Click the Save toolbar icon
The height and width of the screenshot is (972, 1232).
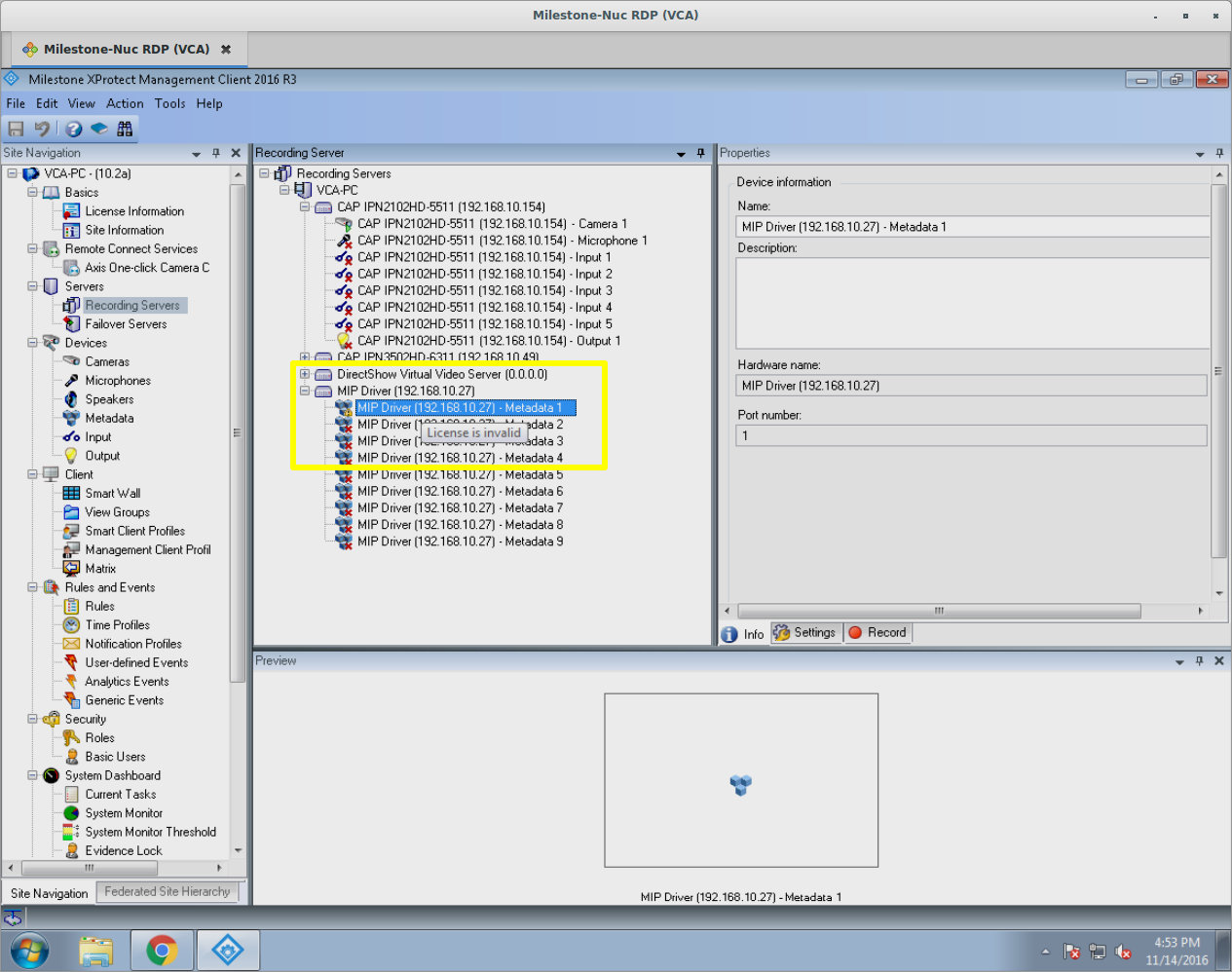click(16, 129)
